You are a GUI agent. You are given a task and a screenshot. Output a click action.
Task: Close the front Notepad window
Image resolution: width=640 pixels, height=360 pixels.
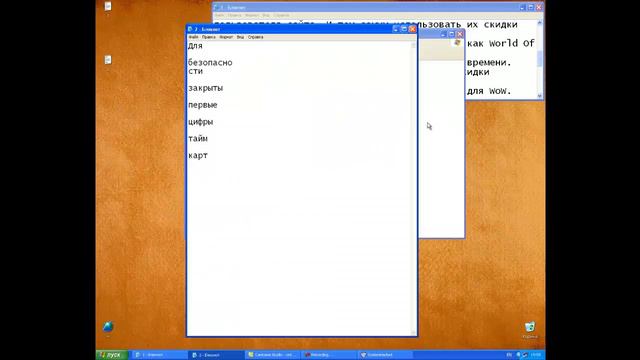(x=412, y=29)
